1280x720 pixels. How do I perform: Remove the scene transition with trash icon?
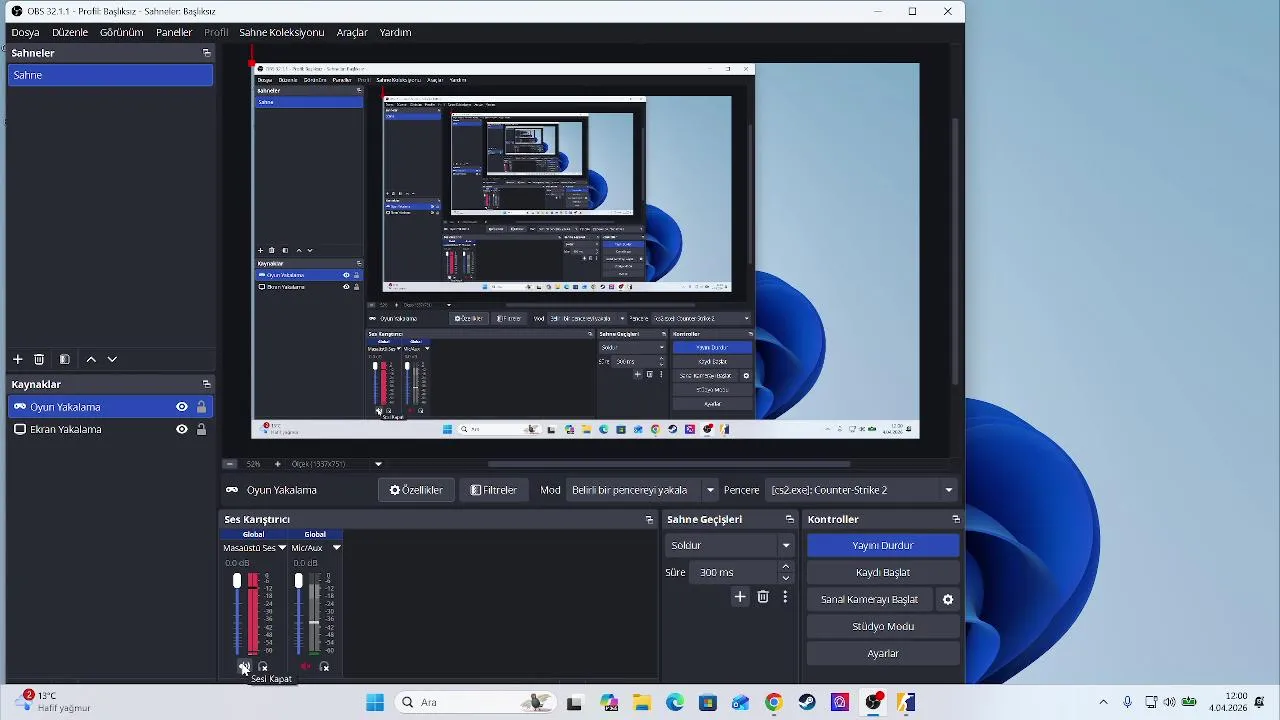coord(763,597)
